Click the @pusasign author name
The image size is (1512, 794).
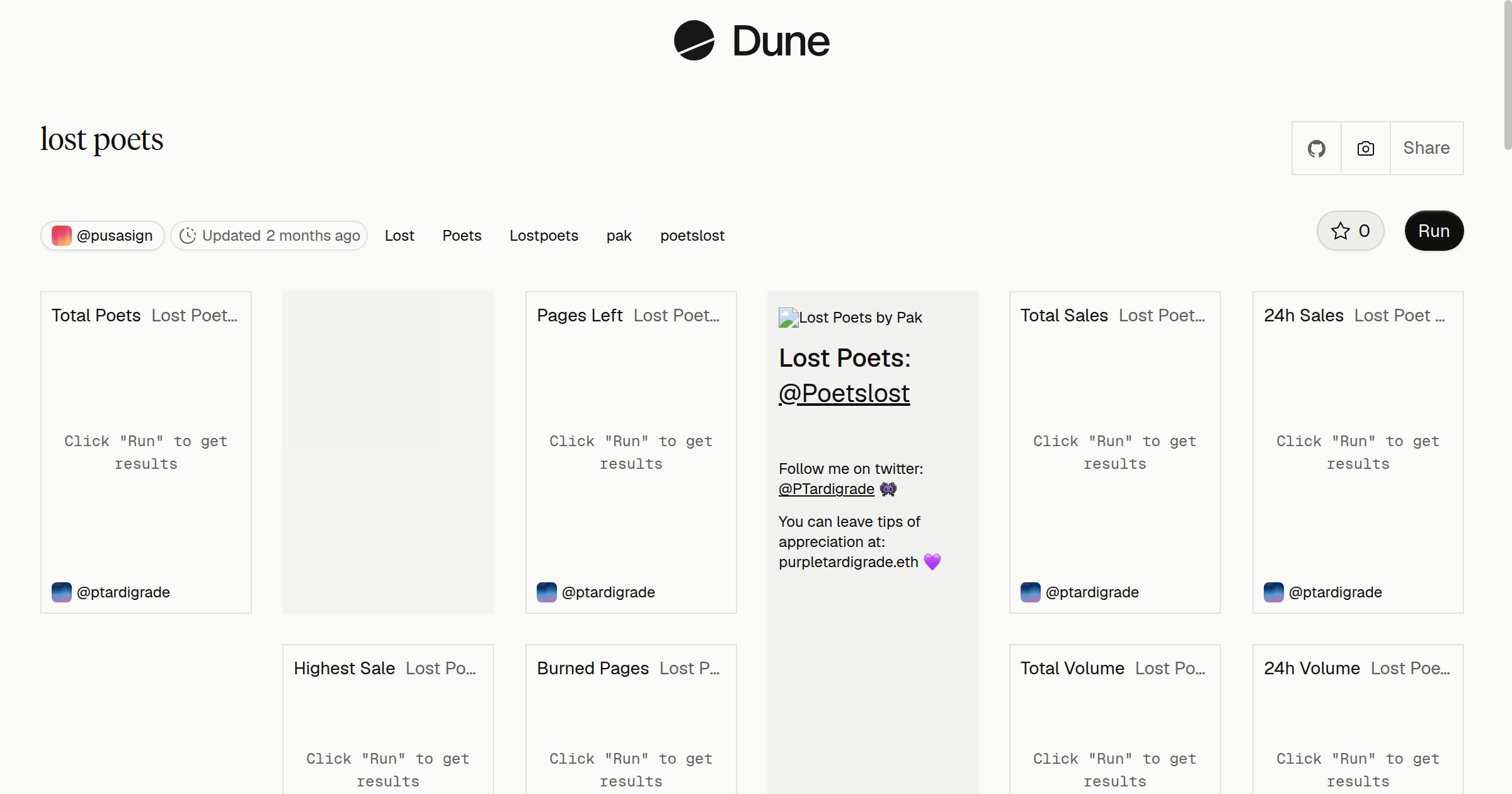coord(115,236)
